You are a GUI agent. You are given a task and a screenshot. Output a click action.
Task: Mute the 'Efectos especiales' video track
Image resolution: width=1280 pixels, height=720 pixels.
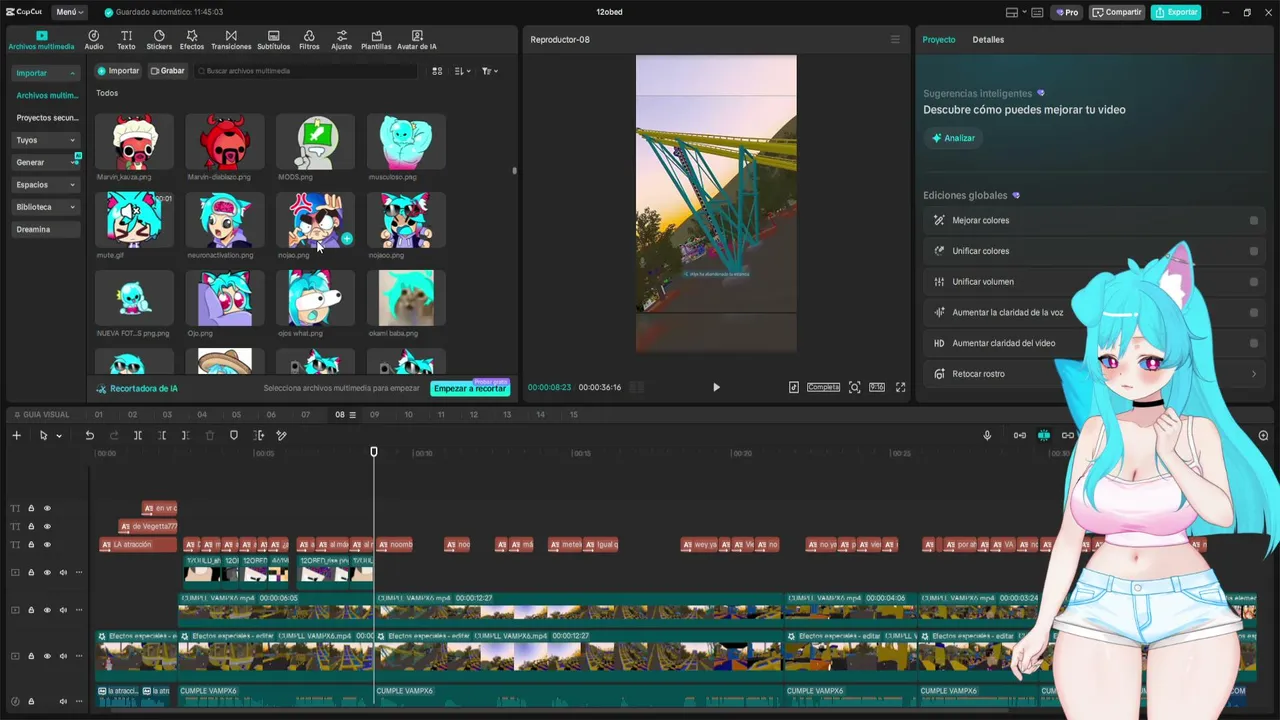pos(63,656)
